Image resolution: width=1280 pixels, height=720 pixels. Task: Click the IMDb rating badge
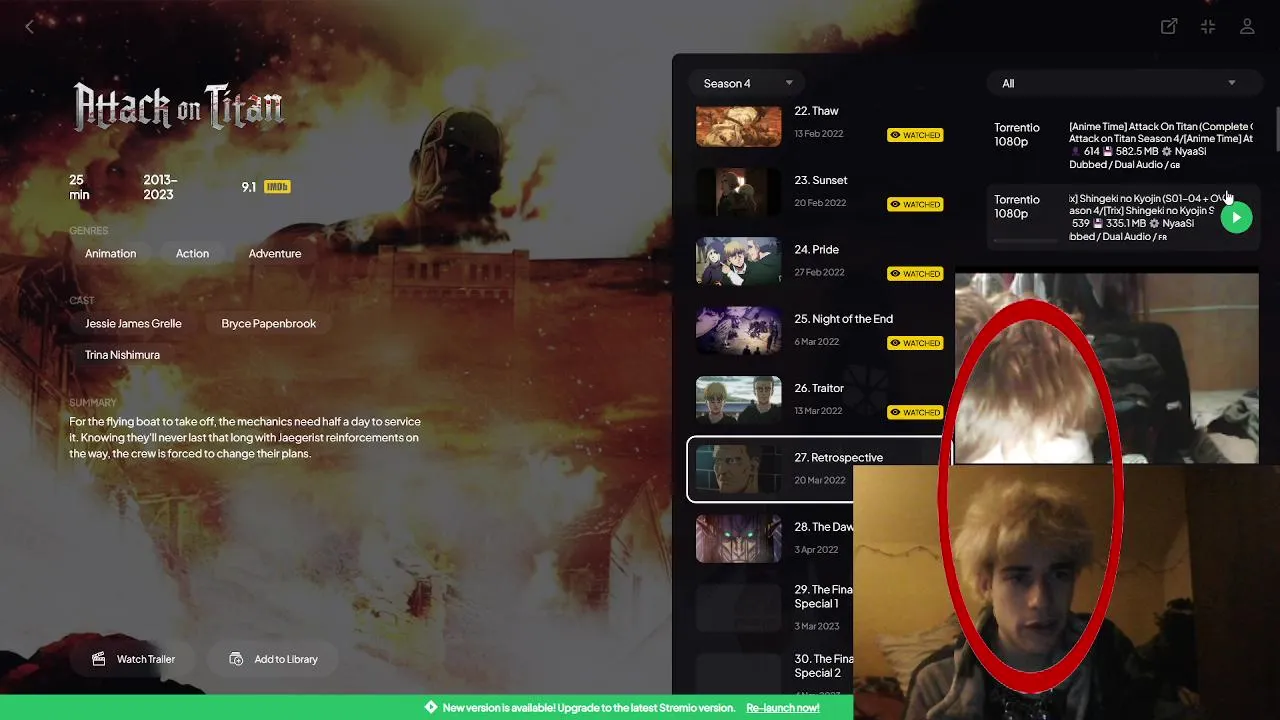(x=277, y=187)
